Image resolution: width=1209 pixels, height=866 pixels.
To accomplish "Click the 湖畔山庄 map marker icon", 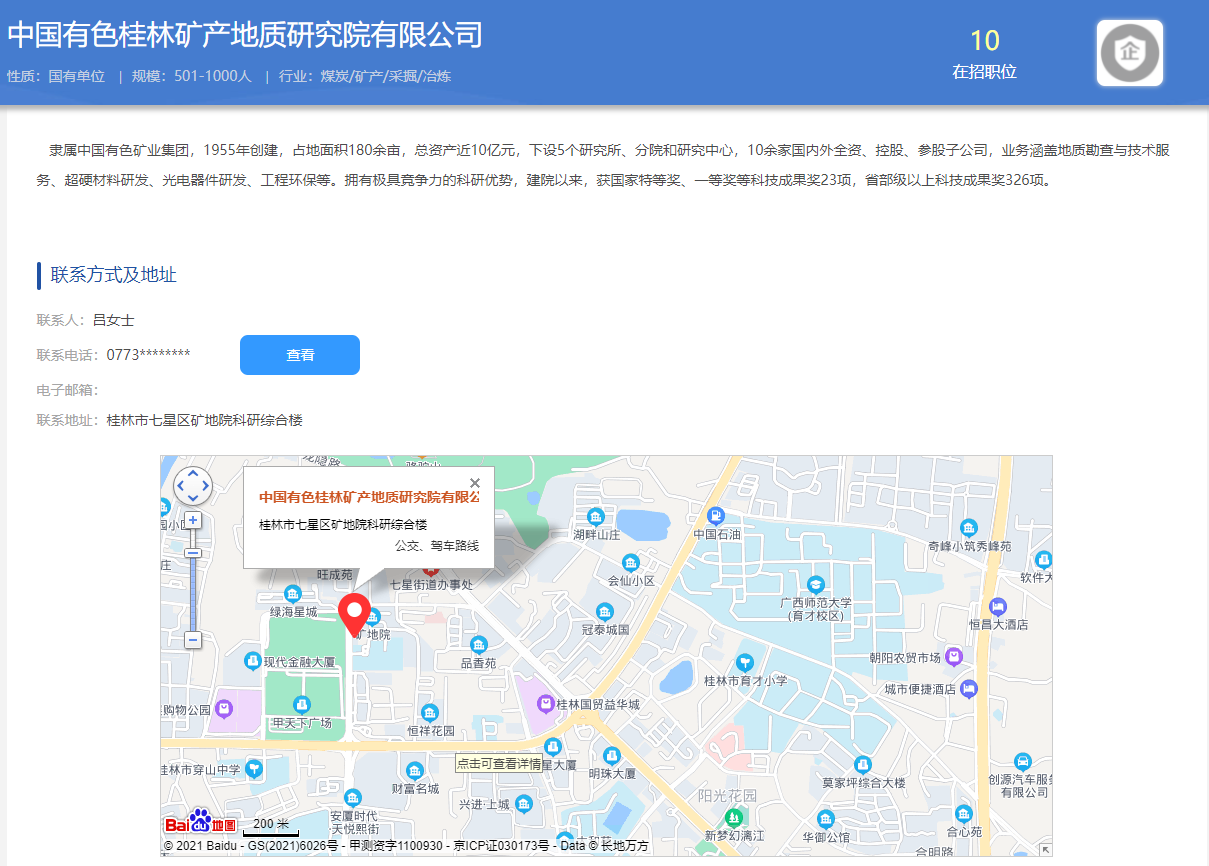I will pyautogui.click(x=596, y=517).
